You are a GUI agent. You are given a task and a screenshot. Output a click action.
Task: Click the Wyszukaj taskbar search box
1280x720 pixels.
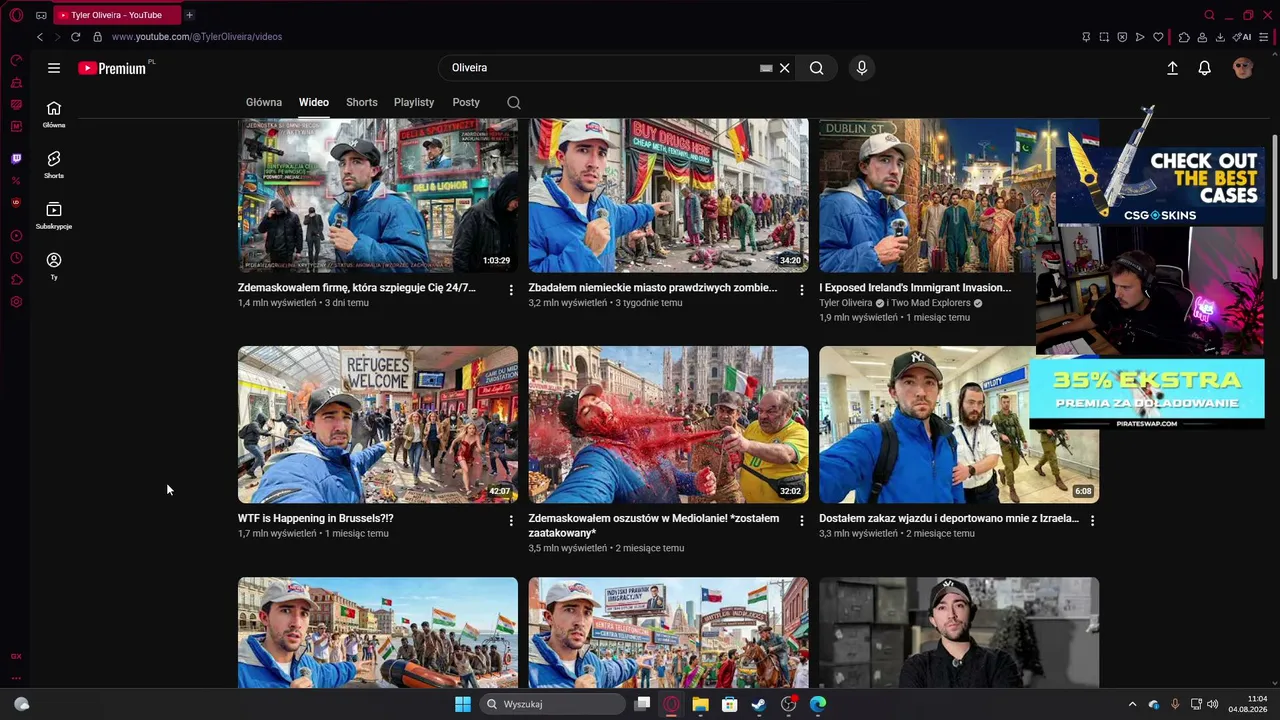coord(551,704)
